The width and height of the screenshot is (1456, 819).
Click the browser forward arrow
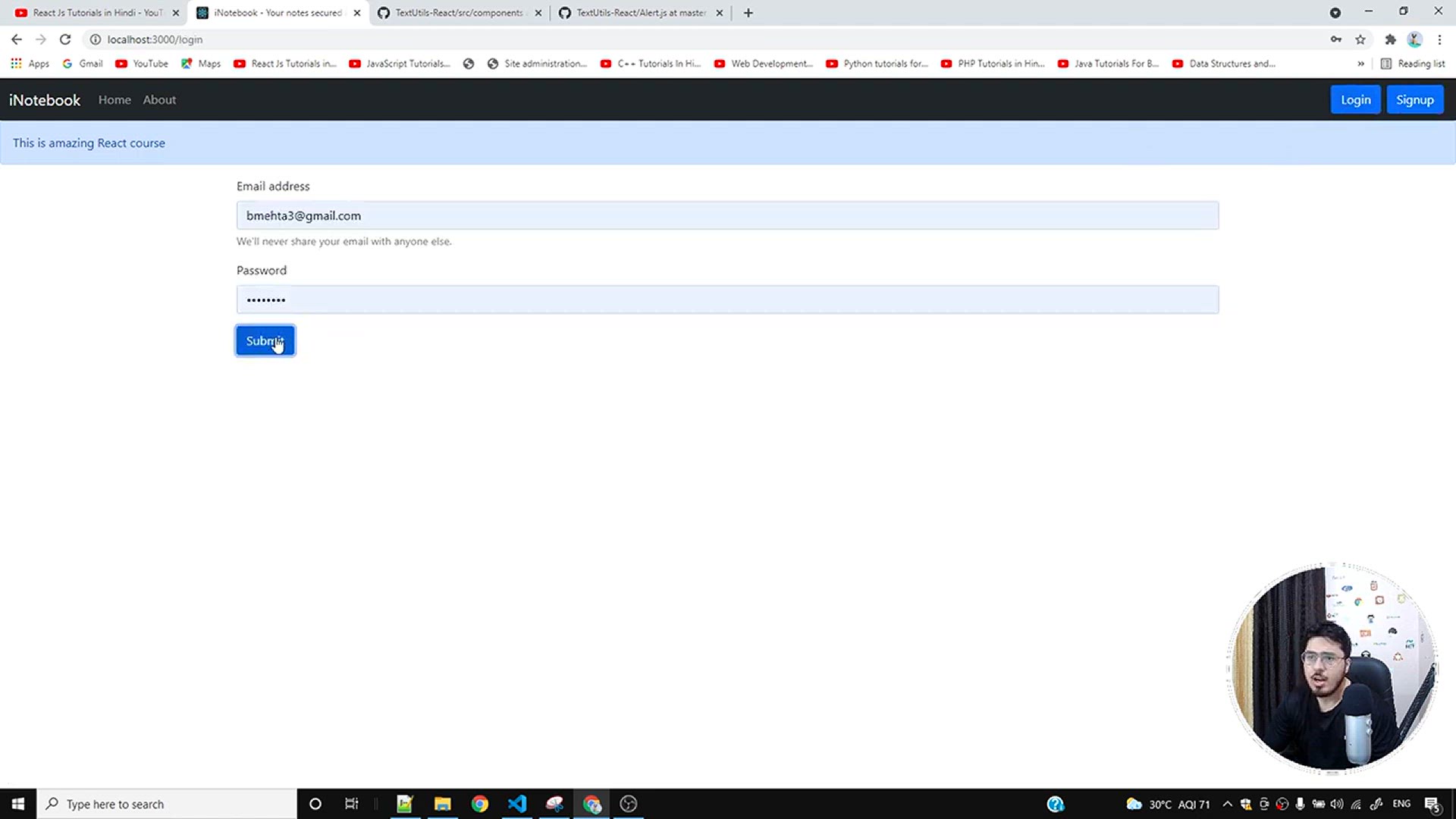[41, 39]
